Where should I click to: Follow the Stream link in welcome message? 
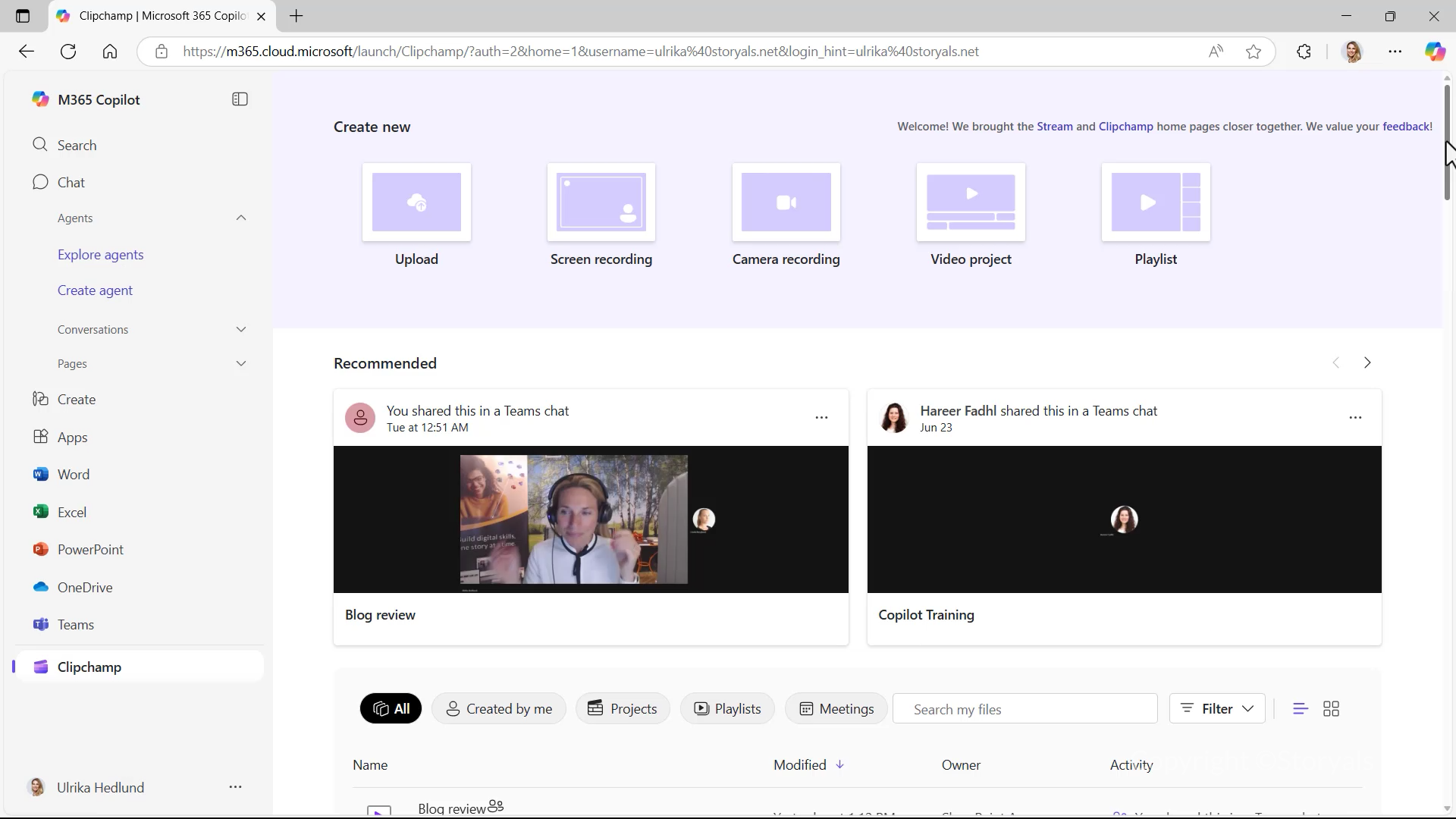(1055, 127)
